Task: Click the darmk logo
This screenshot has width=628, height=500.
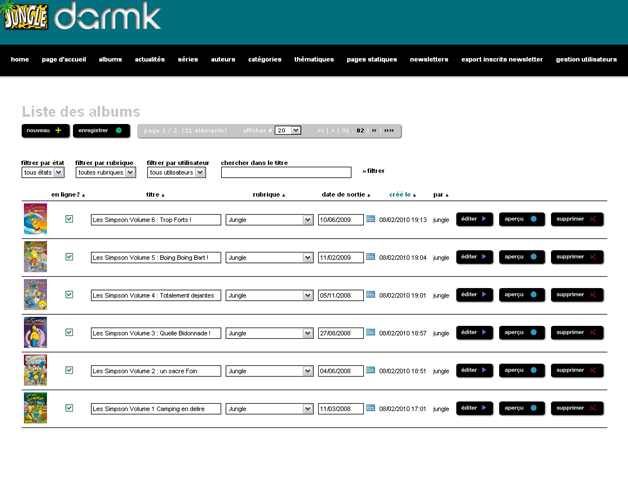Action: 107,16
